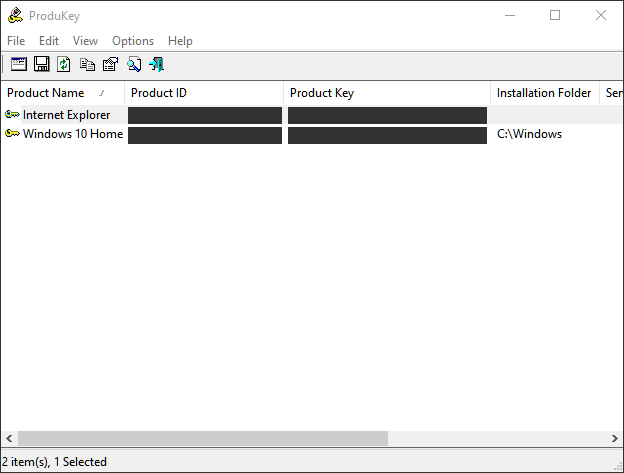624x473 pixels.
Task: Sort by the Product ID column header
Action: click(x=204, y=93)
